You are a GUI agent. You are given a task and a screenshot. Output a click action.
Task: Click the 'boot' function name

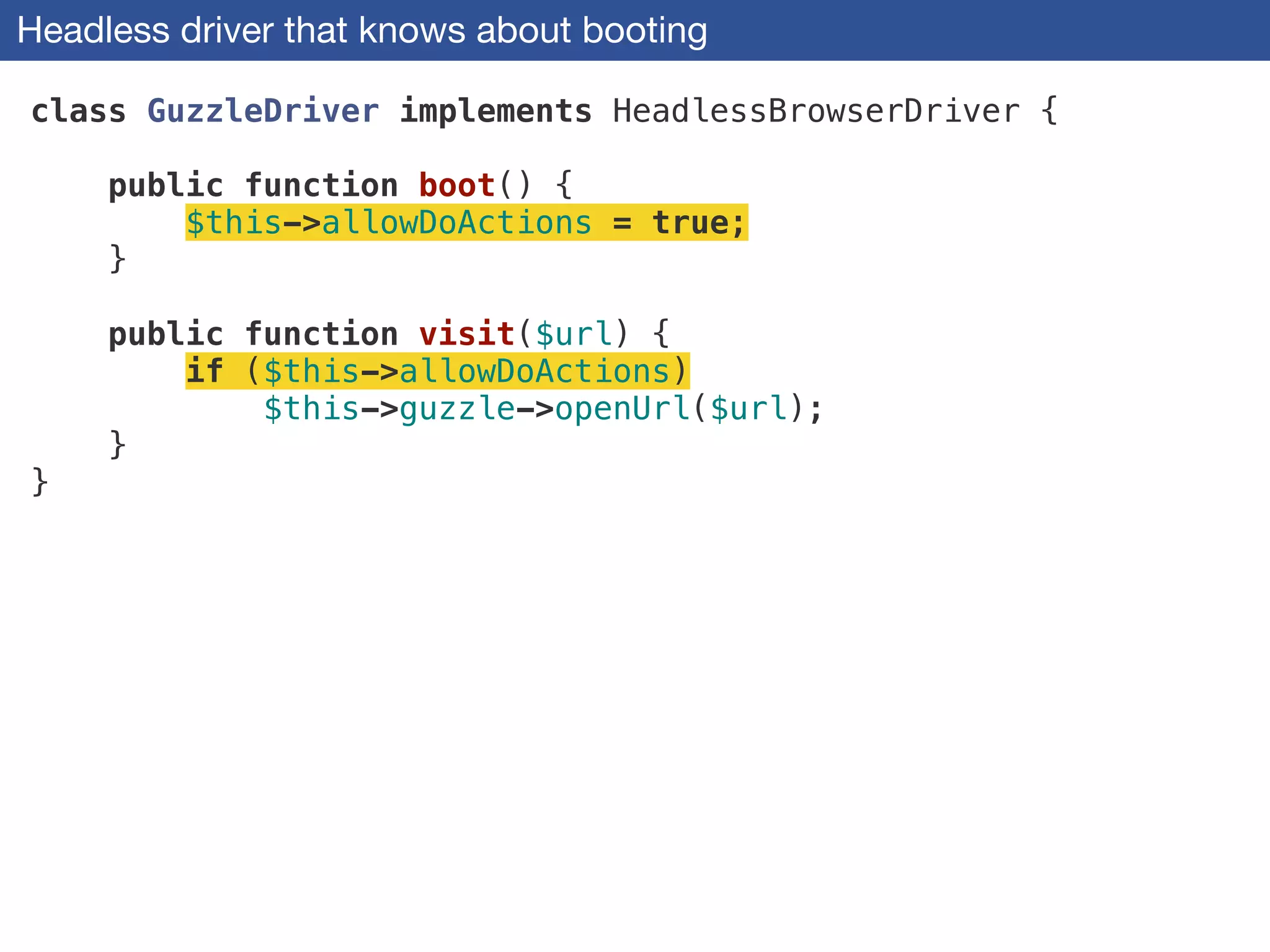tap(457, 185)
